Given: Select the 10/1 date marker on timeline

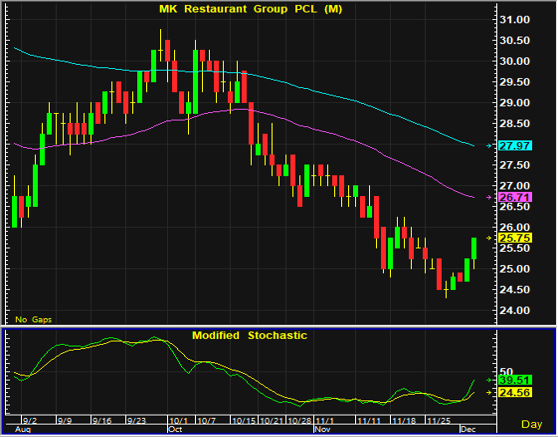Looking at the screenshot, I should coord(177,421).
